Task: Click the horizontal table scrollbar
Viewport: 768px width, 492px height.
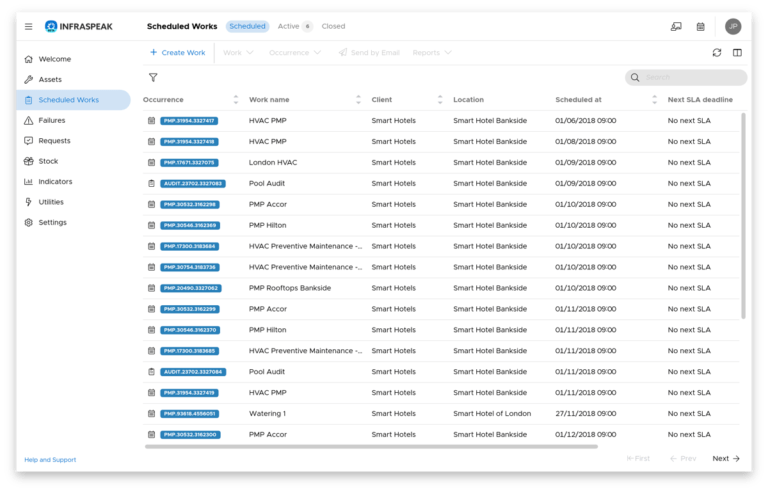Action: (371, 446)
